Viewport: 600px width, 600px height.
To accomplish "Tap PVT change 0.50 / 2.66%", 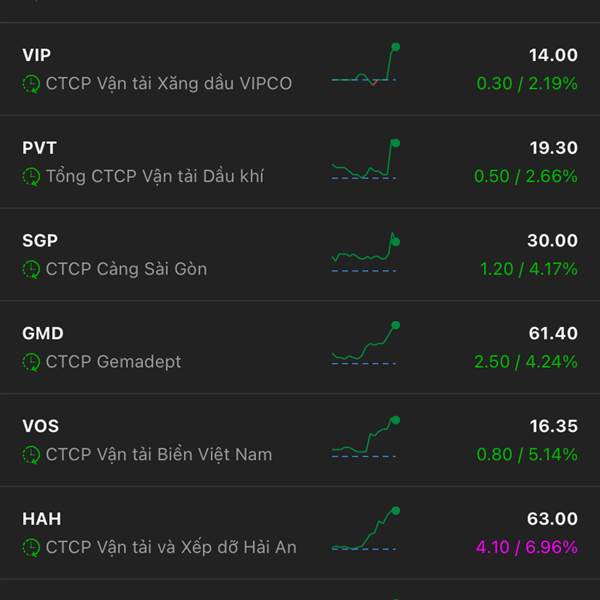I will coord(526,176).
